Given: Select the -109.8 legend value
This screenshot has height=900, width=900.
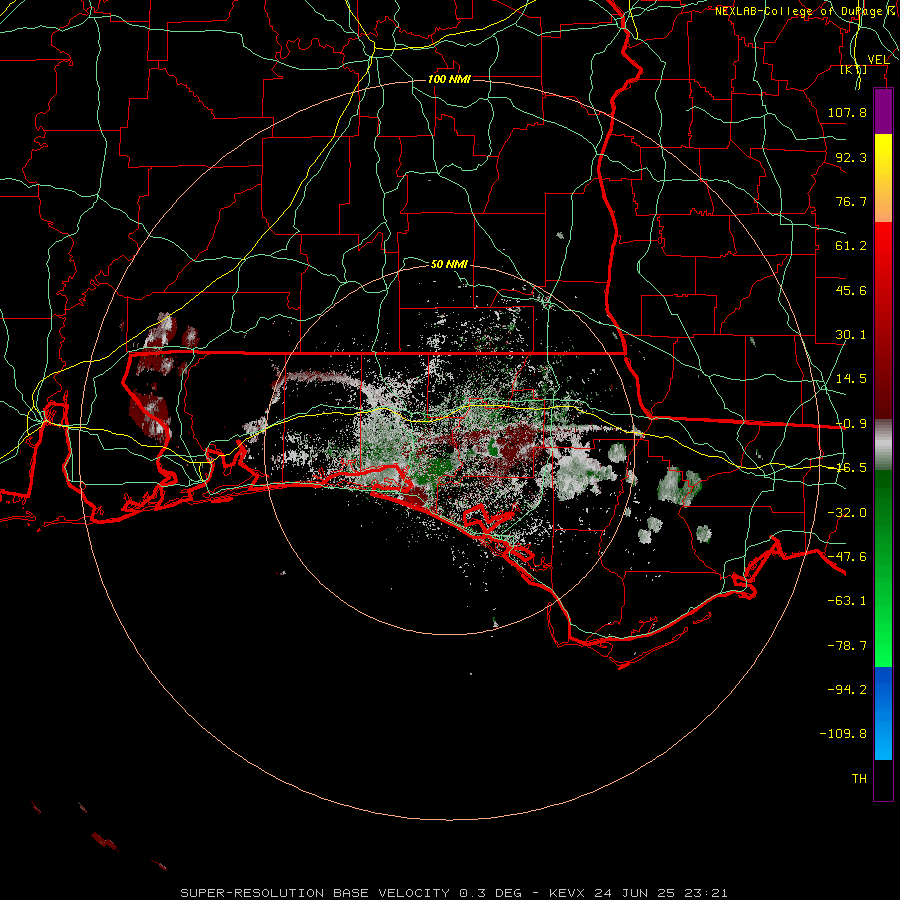Looking at the screenshot, I should (843, 734).
